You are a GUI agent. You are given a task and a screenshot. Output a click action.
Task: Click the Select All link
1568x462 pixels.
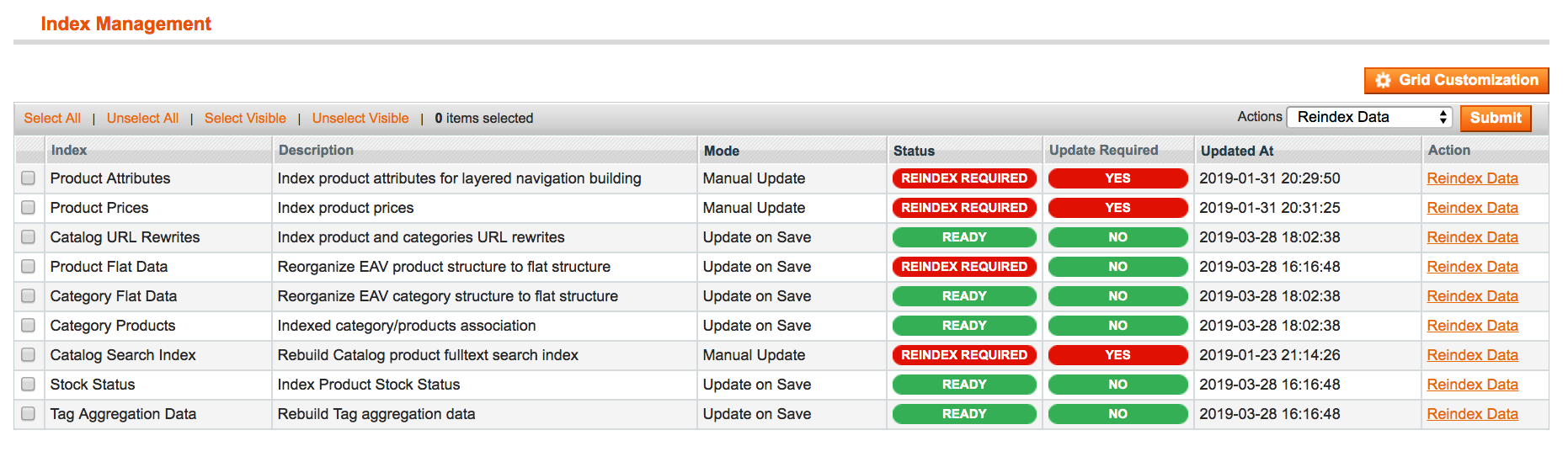52,119
